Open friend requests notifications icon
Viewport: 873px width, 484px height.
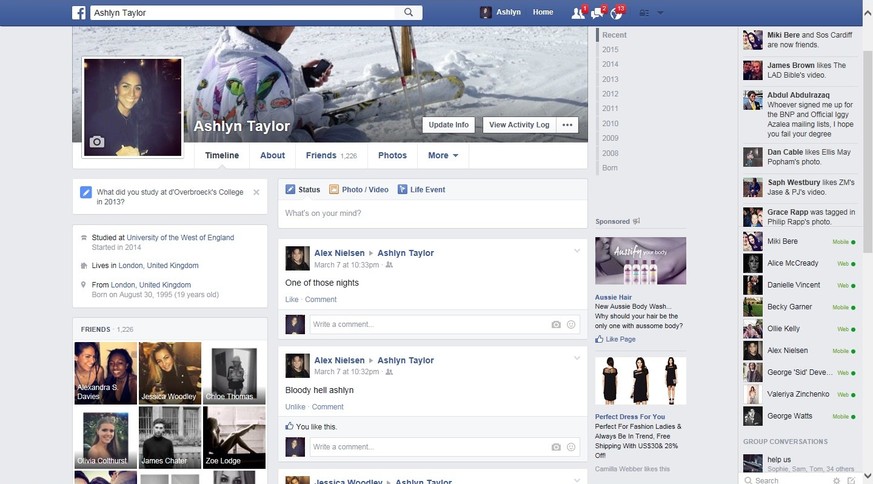pyautogui.click(x=578, y=12)
